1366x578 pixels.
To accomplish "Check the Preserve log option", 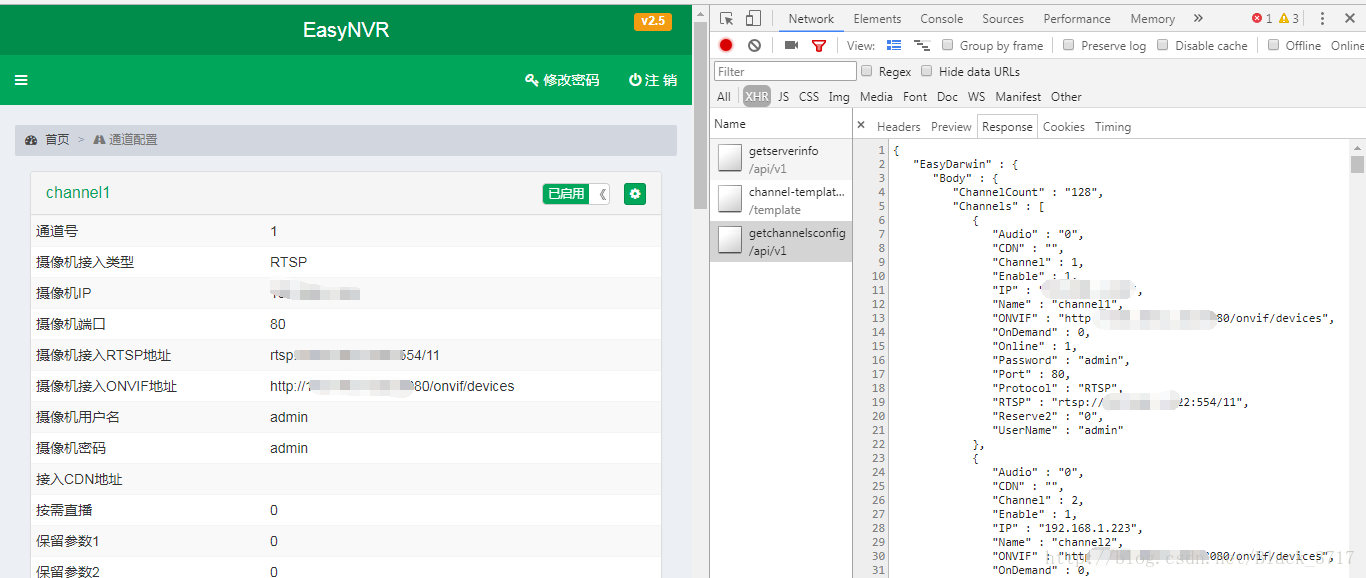I will [x=1068, y=45].
